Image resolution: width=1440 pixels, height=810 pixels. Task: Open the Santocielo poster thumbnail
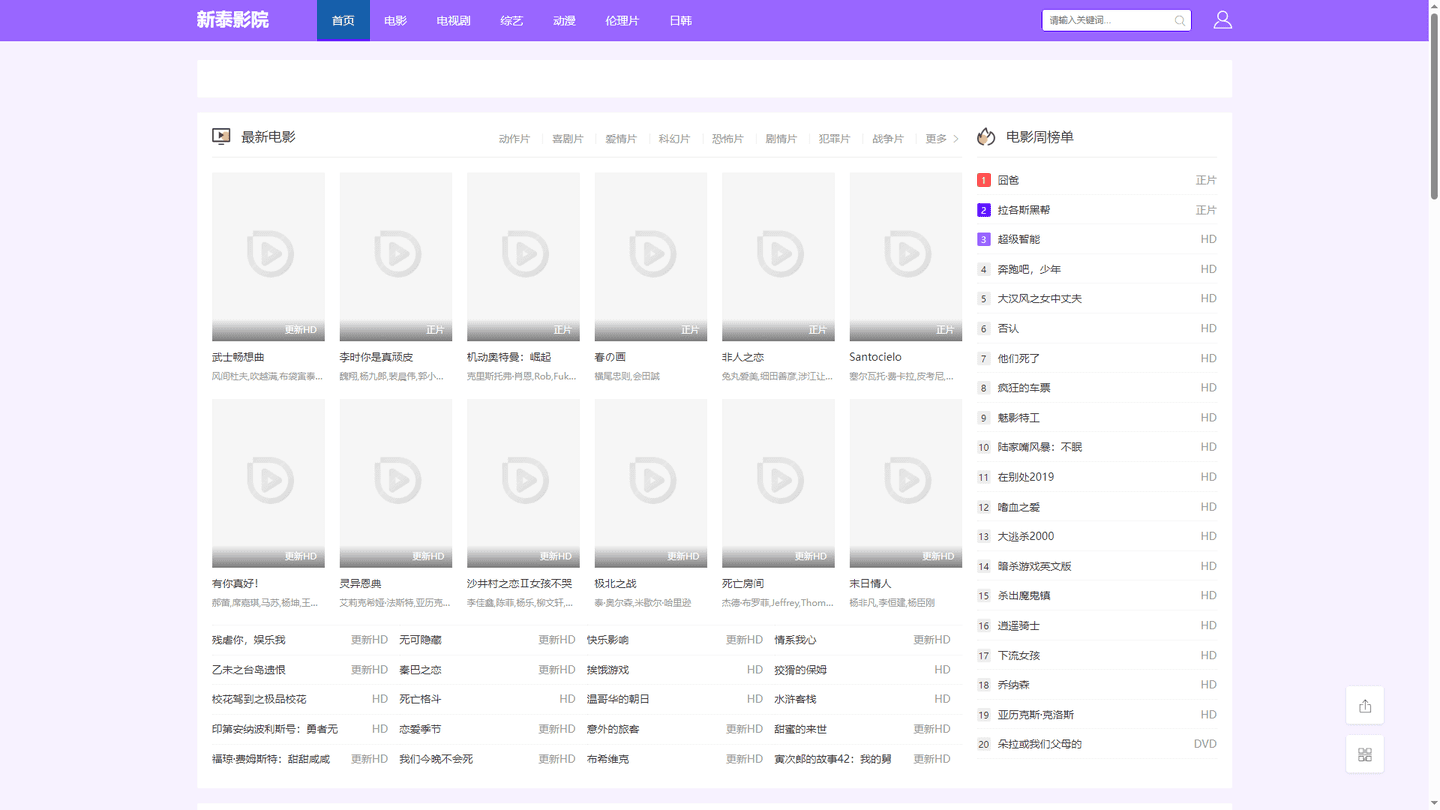[x=906, y=257]
